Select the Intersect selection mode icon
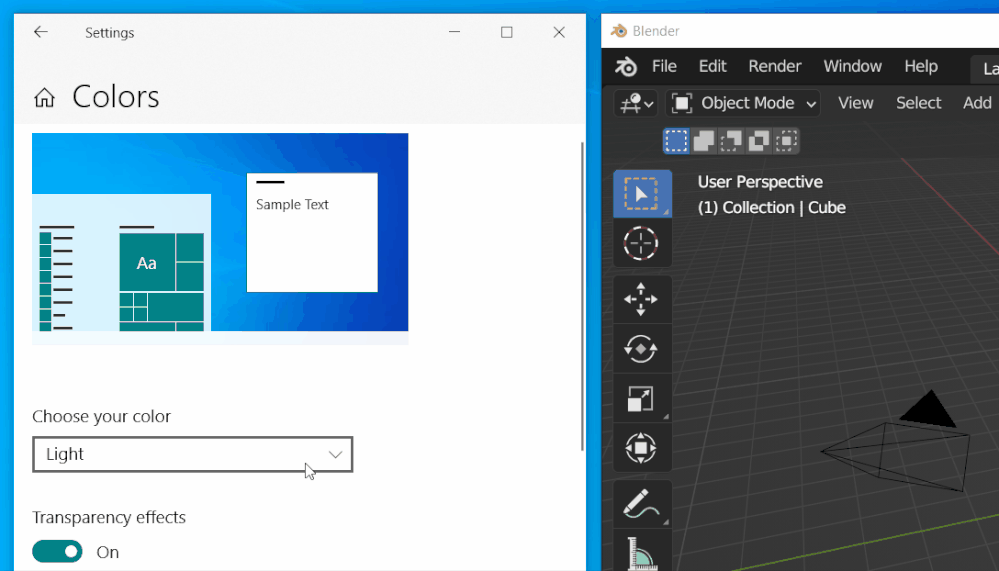 (786, 141)
